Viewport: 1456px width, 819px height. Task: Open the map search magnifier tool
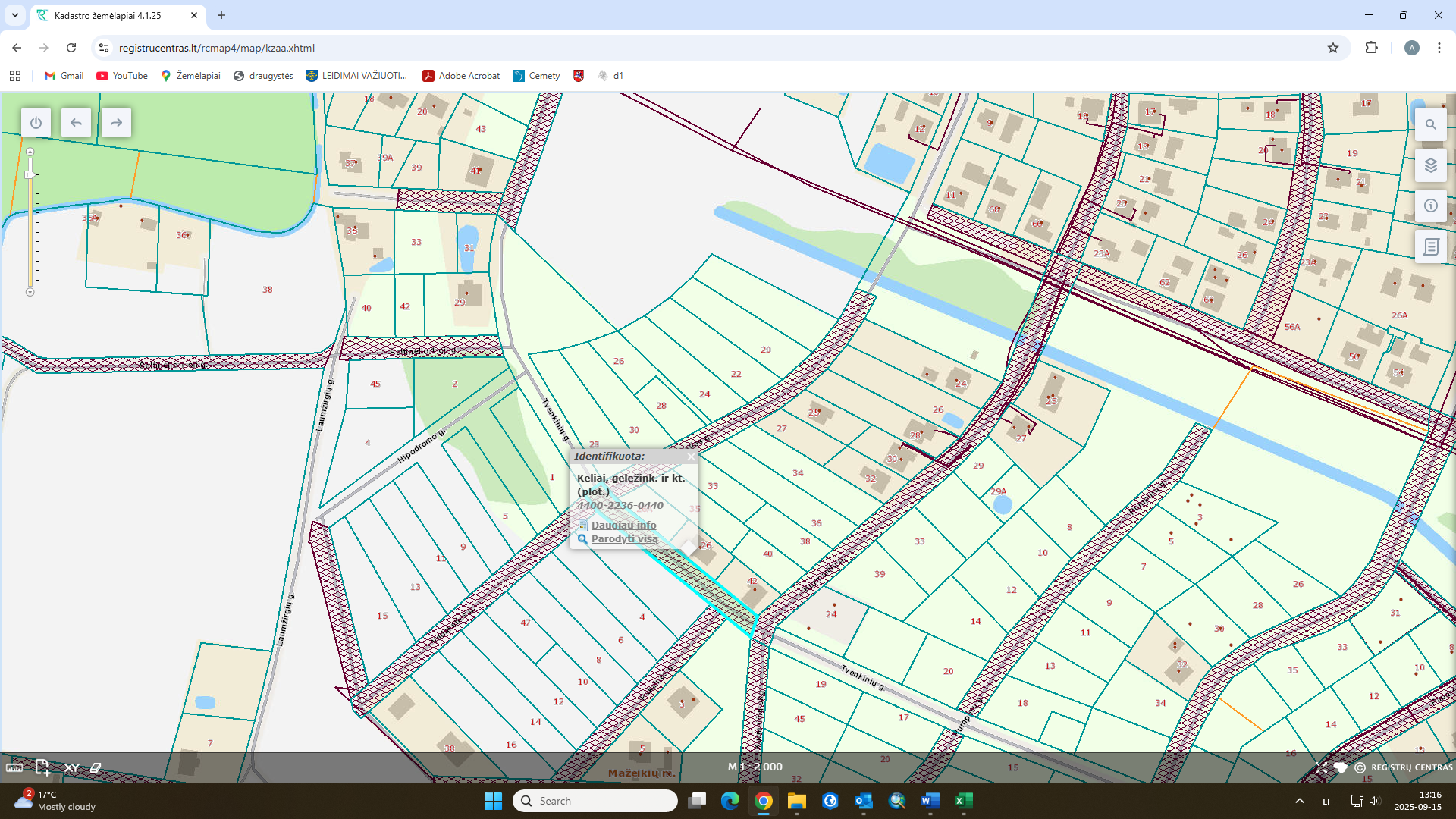[1430, 124]
